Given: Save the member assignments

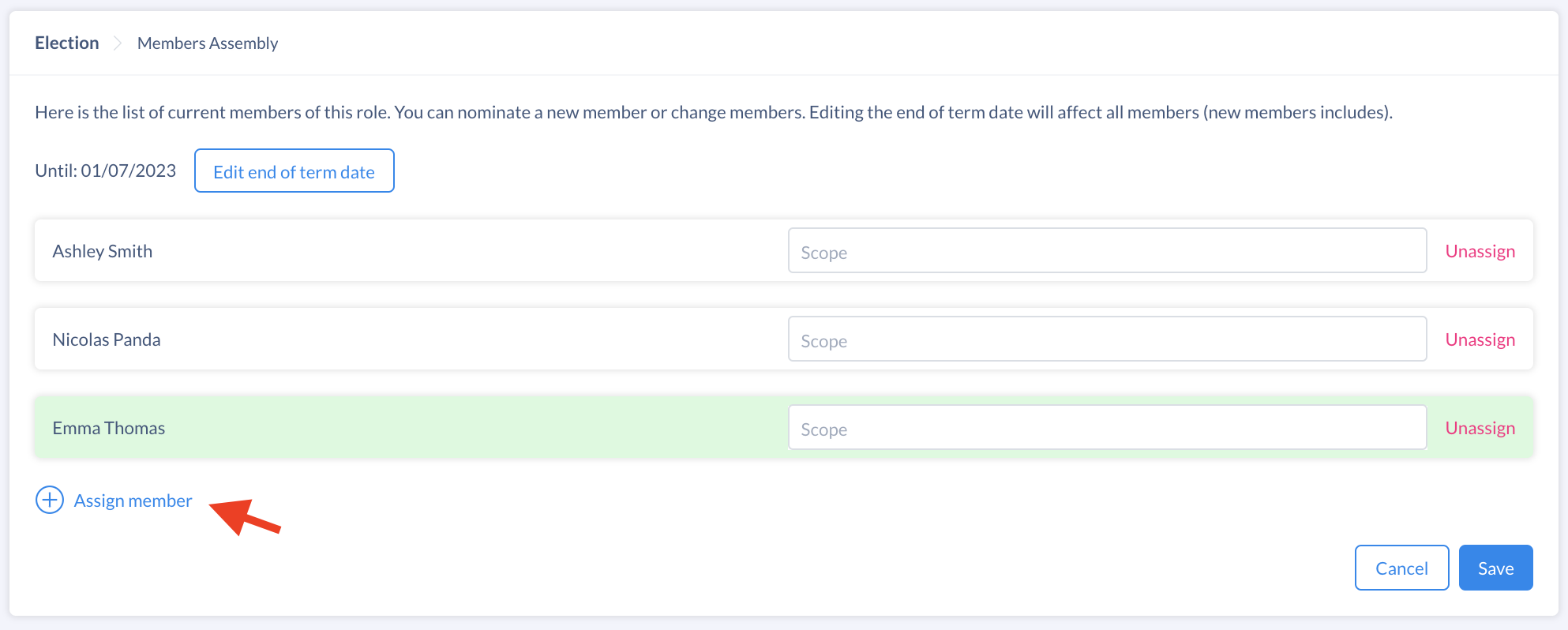Looking at the screenshot, I should point(1496,568).
